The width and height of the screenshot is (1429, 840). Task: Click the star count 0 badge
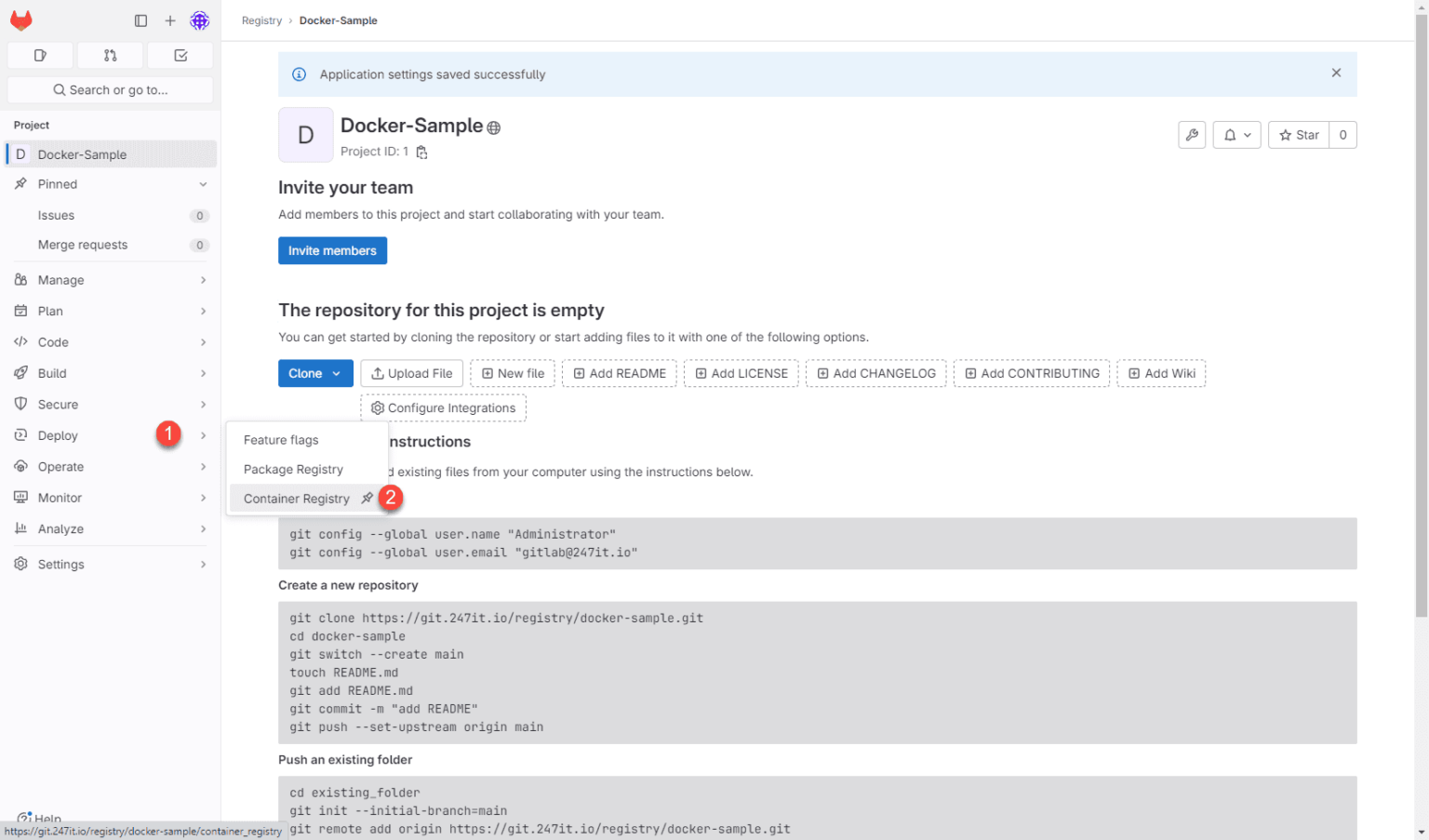[1342, 135]
